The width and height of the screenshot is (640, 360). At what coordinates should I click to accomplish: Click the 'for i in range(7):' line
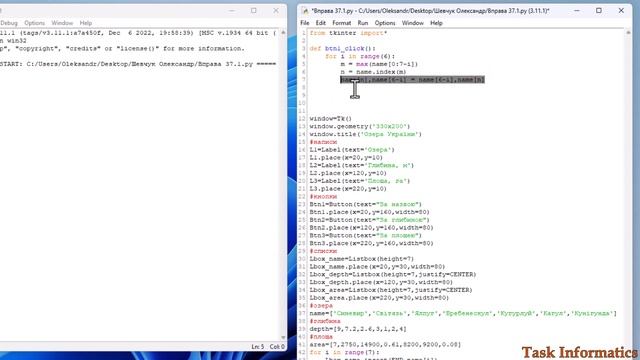coord(344,352)
